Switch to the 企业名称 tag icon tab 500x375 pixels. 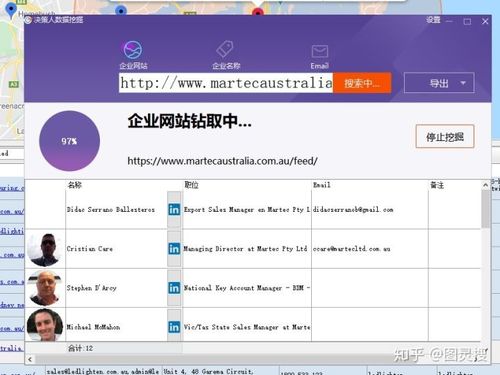226,54
